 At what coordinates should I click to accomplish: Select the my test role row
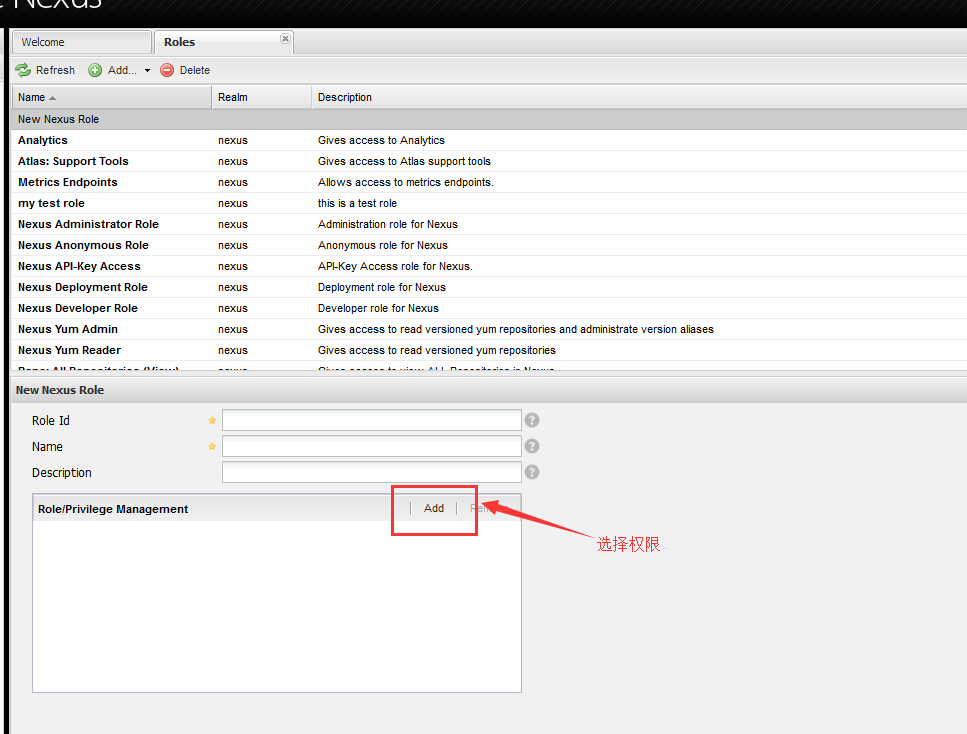coord(489,204)
